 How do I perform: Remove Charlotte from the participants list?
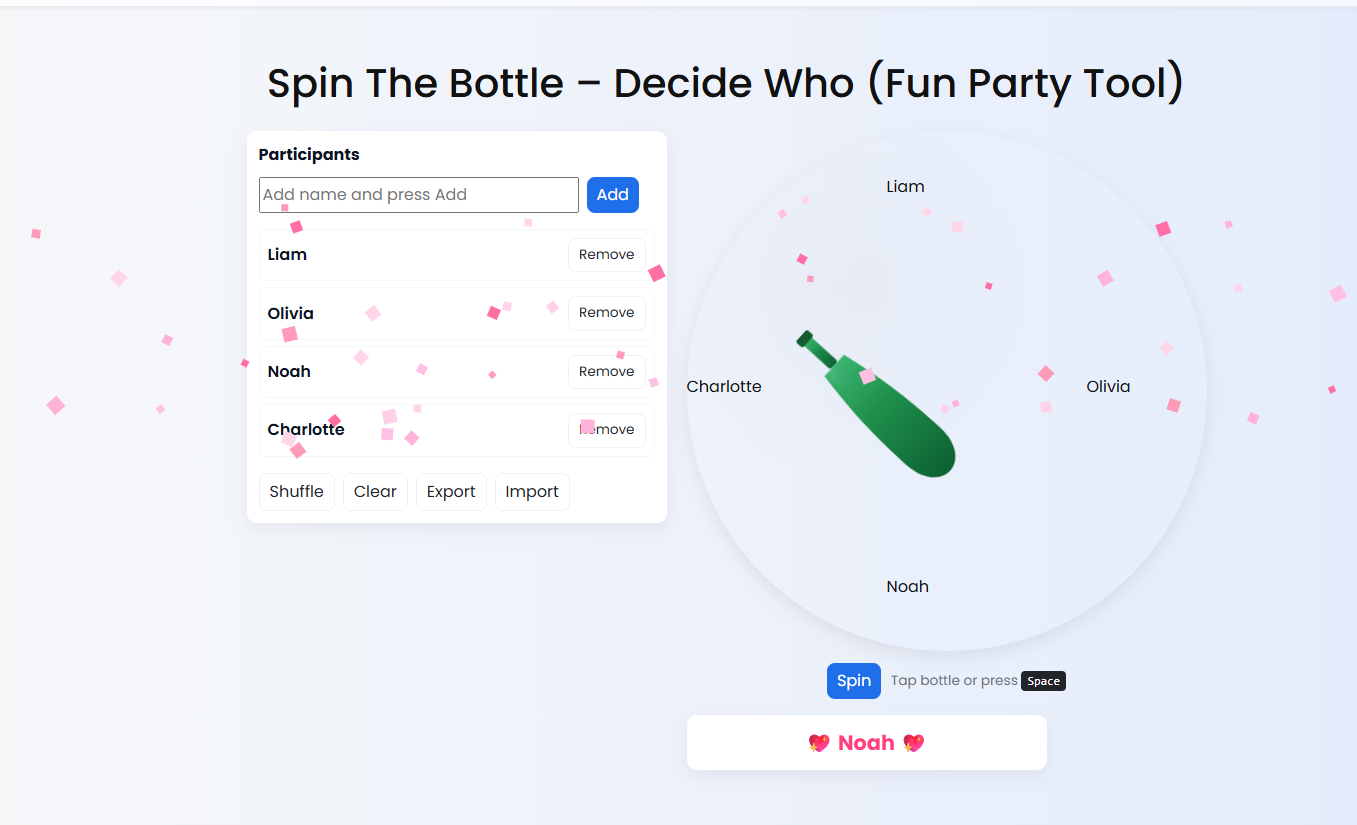(x=606, y=429)
